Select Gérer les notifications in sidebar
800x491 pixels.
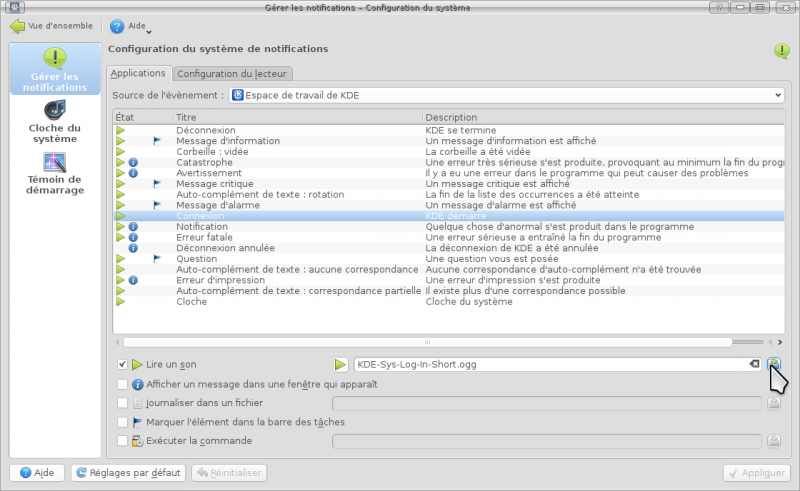point(55,69)
